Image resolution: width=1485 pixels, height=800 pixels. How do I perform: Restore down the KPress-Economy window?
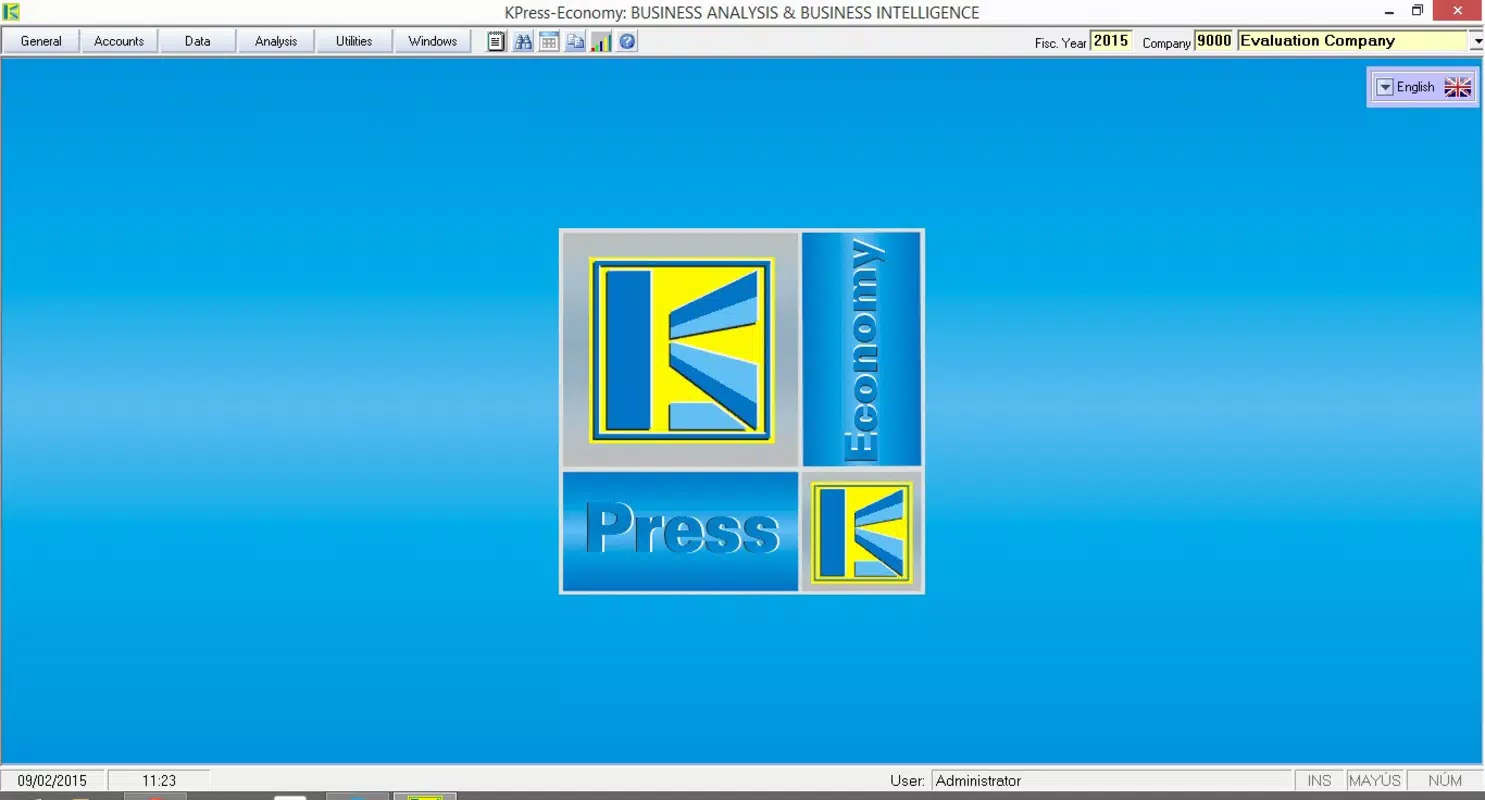1417,11
